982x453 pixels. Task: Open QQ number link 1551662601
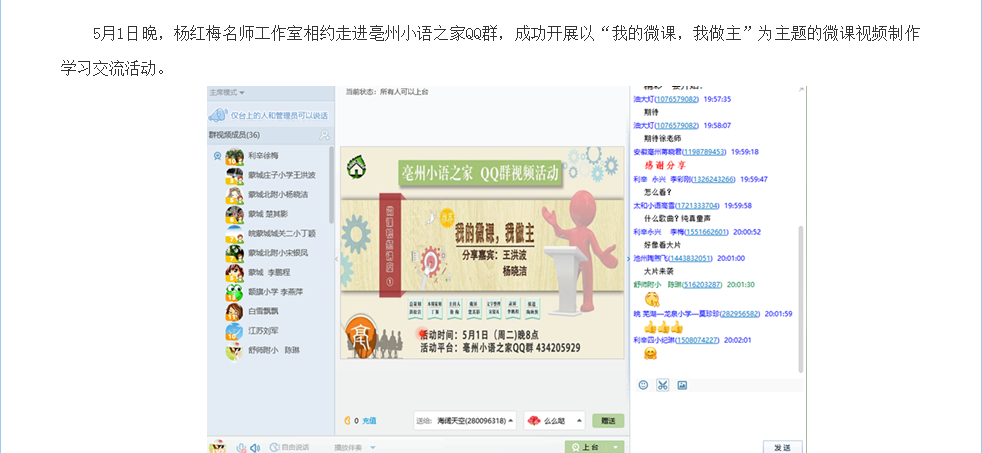click(706, 231)
